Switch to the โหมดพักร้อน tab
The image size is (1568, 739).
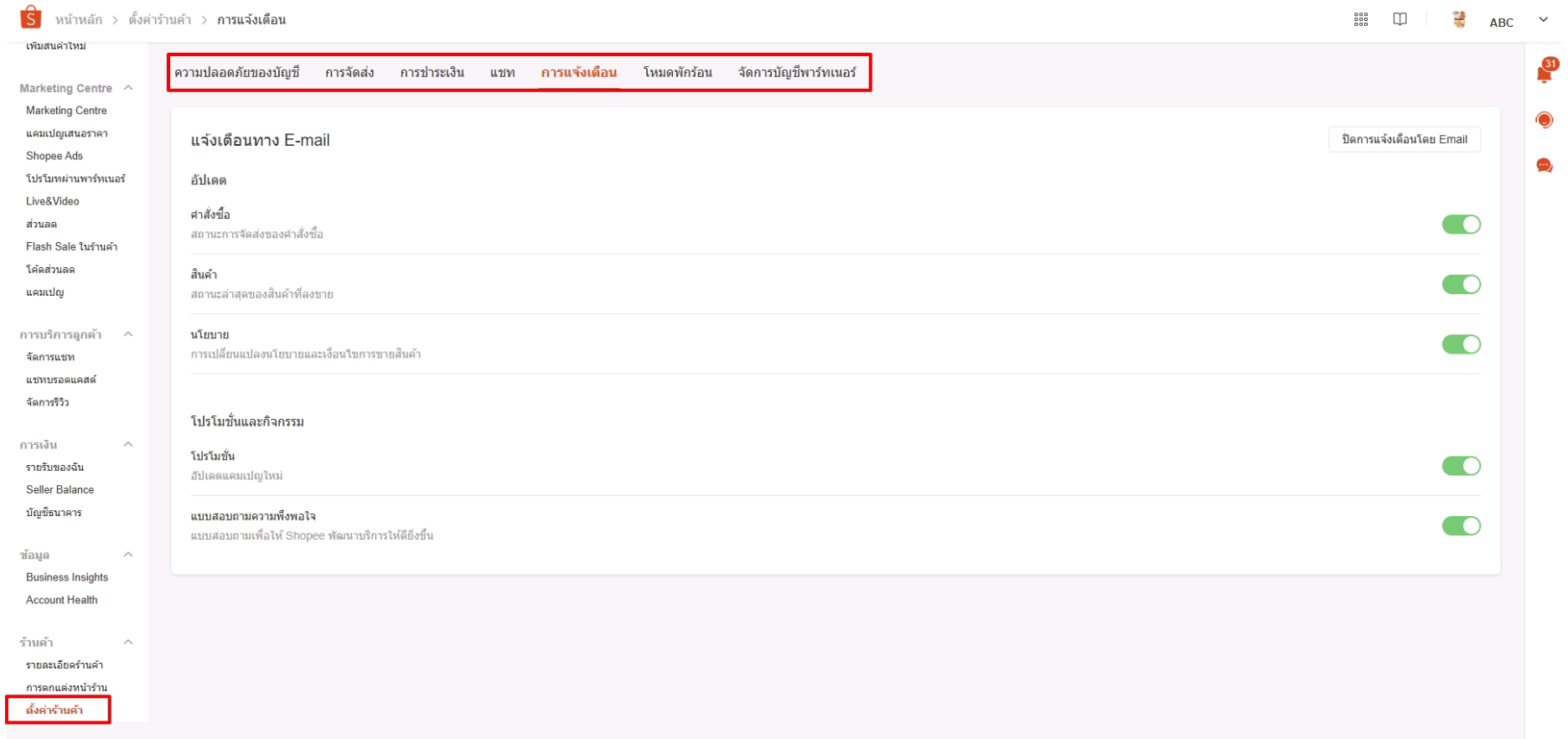(677, 73)
